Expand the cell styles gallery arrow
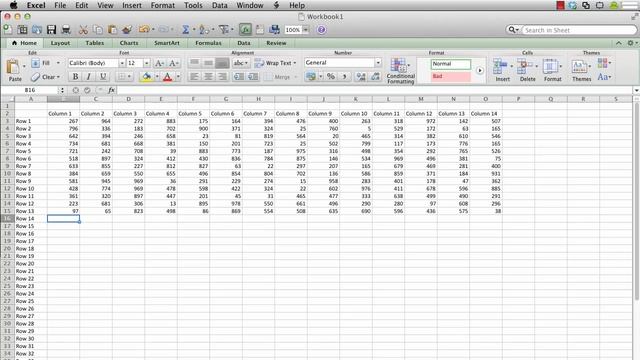The height and width of the screenshot is (360, 640). pyautogui.click(x=480, y=70)
